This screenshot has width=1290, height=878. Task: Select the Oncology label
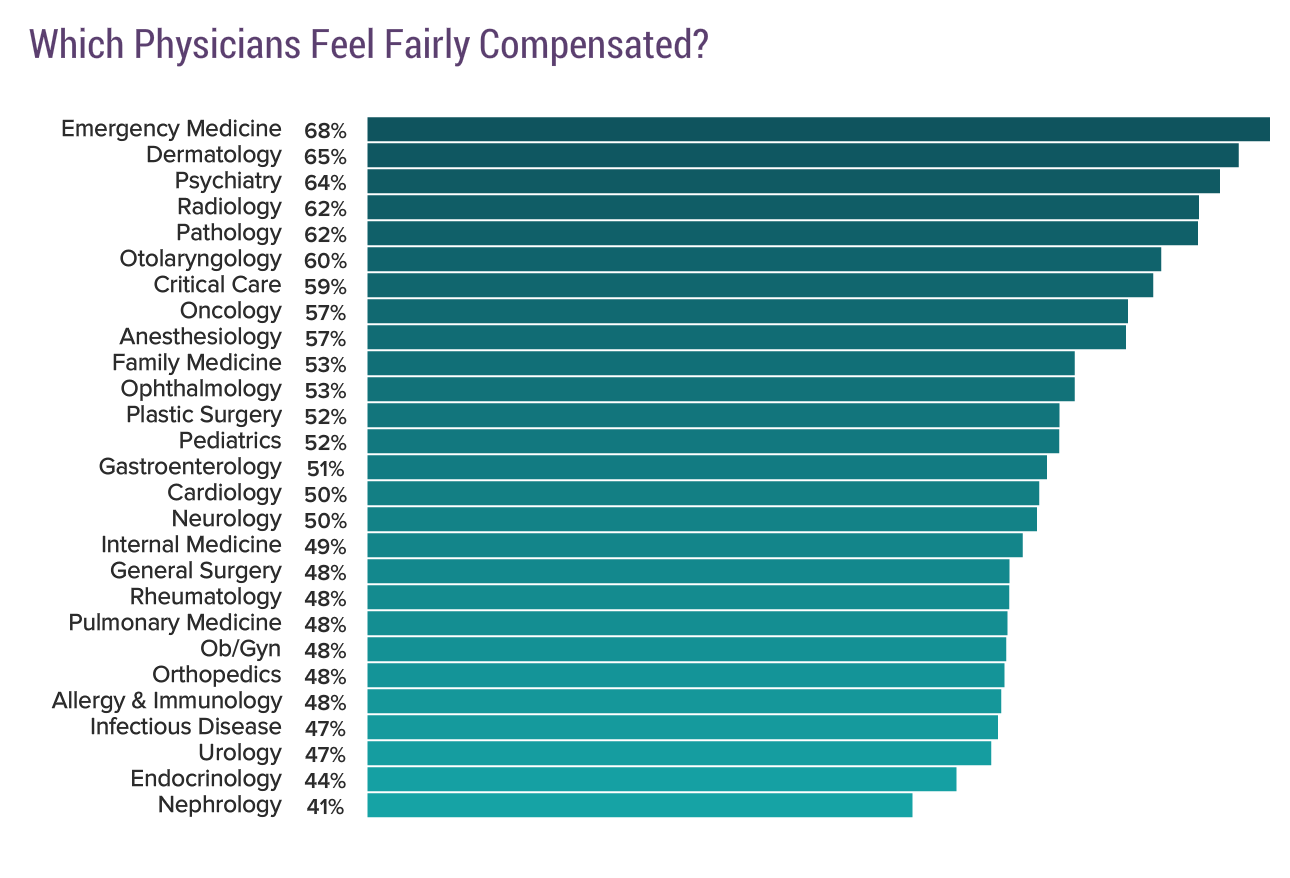[231, 311]
